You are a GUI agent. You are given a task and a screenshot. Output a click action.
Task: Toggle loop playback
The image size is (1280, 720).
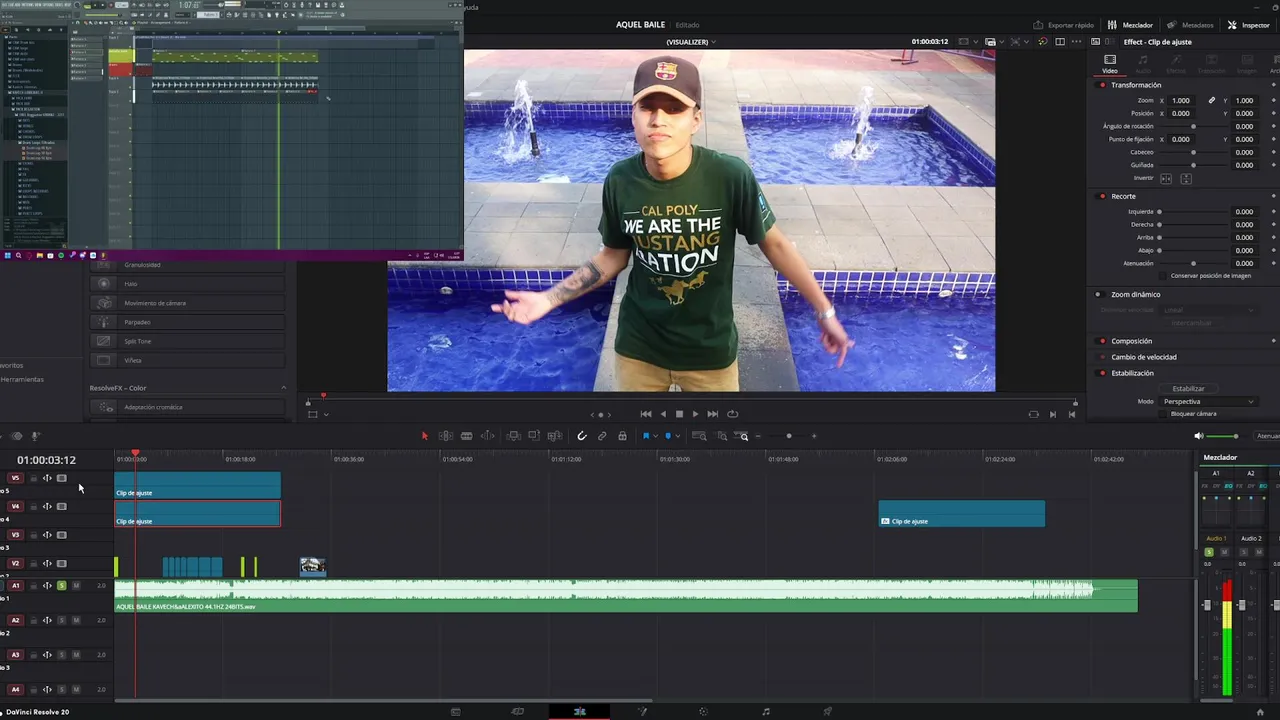[x=732, y=414]
